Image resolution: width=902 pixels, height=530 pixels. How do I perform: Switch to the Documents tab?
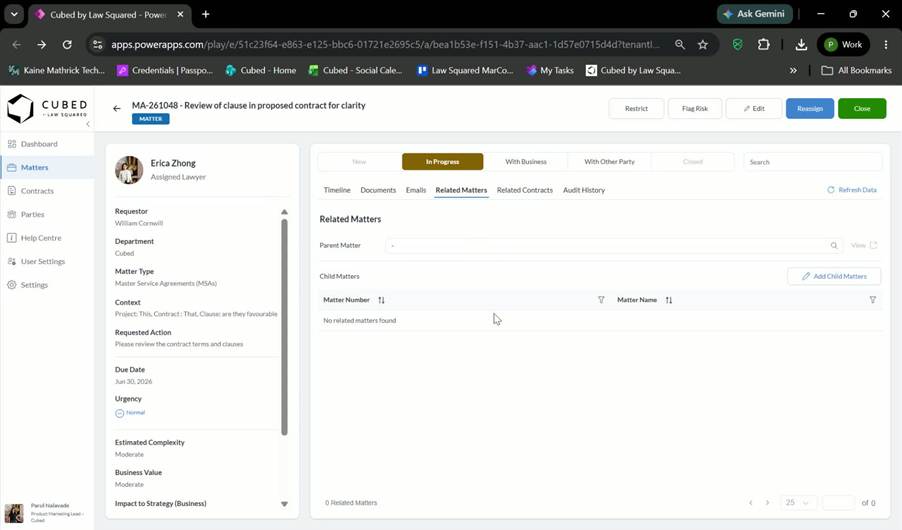[378, 190]
